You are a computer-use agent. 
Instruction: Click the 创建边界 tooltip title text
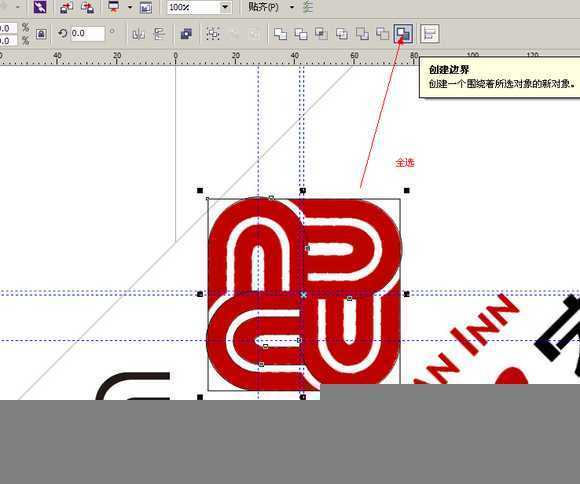449,70
